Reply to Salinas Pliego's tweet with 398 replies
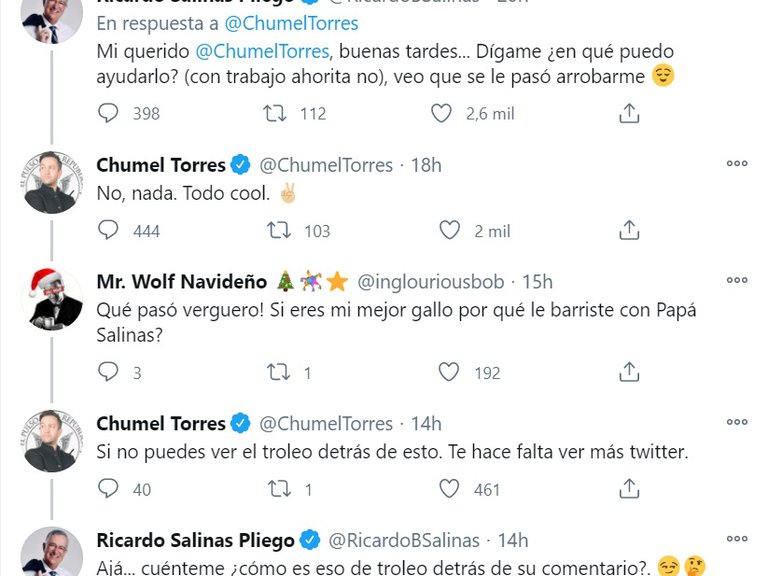 [109, 114]
